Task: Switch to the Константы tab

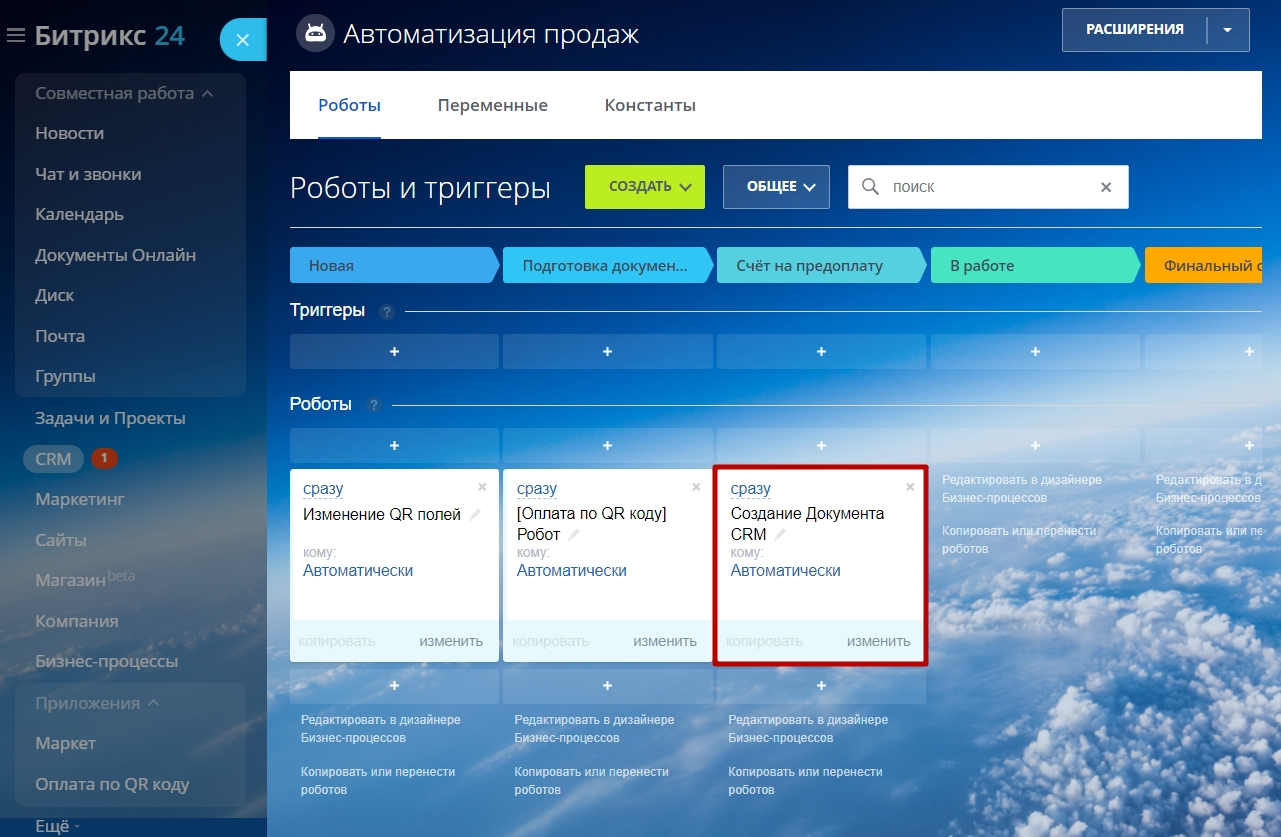Action: click(650, 105)
